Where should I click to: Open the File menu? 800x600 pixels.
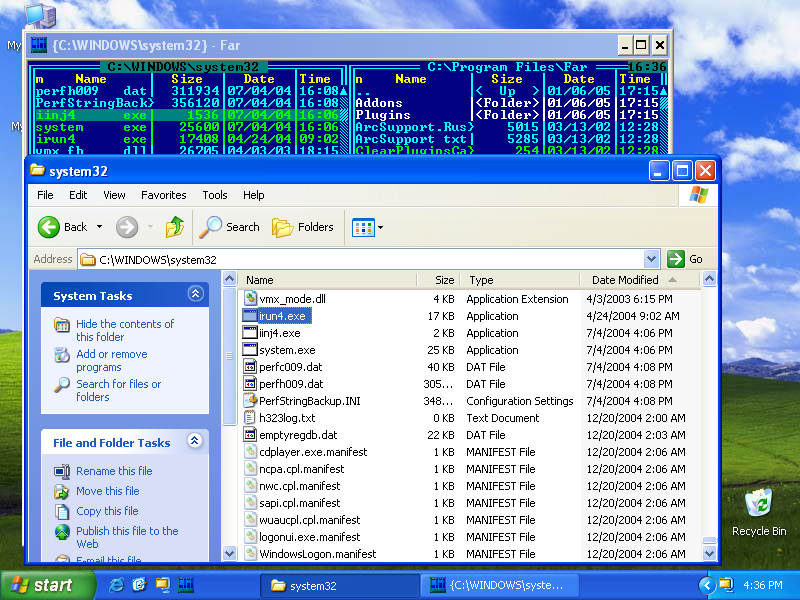(45, 195)
